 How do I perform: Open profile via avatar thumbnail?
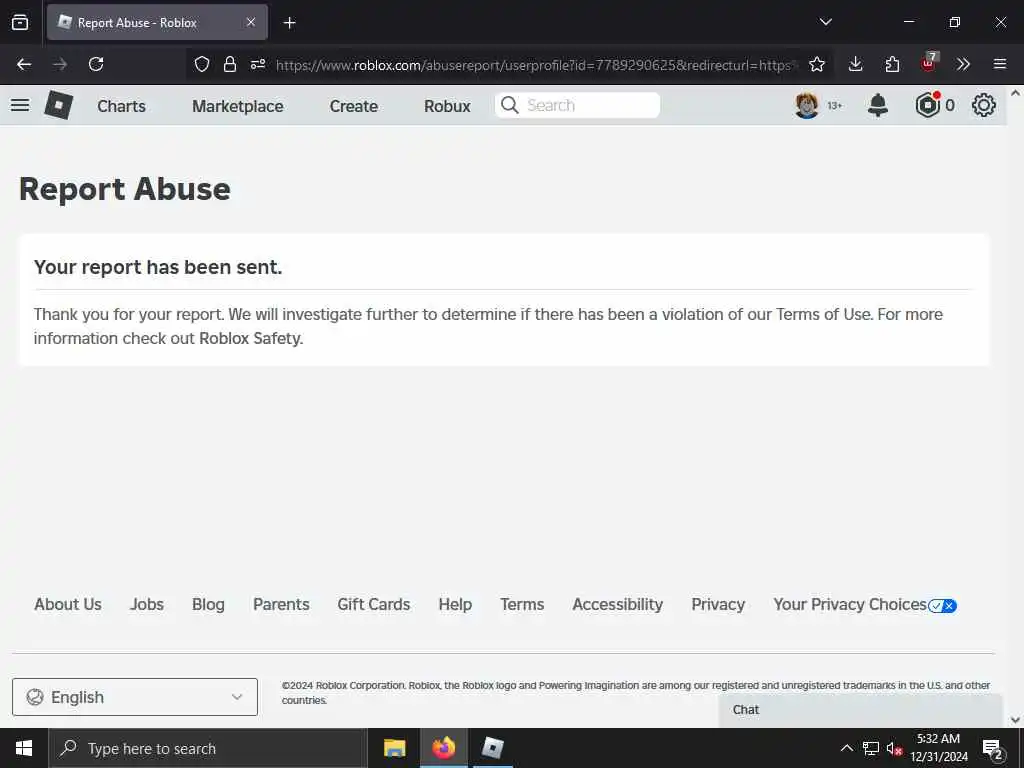tap(807, 105)
